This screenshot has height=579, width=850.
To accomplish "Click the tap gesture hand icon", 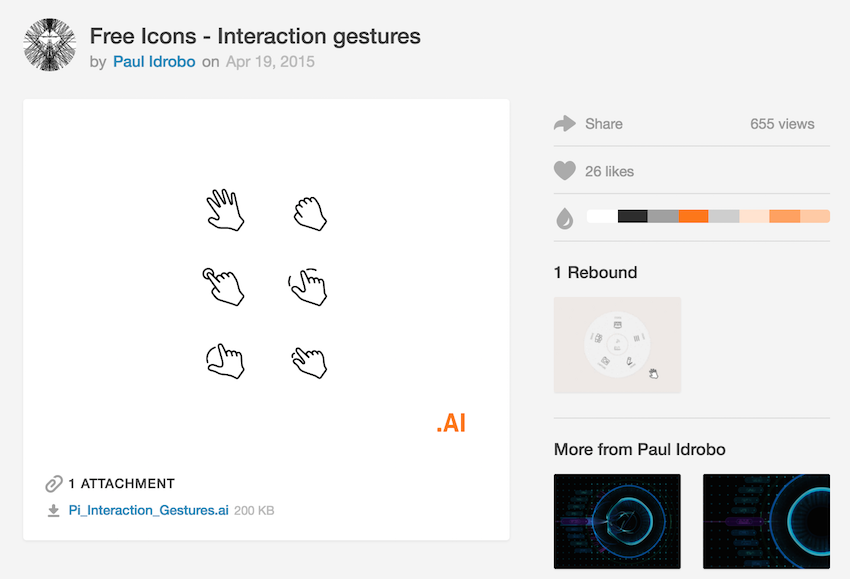I will click(x=224, y=286).
